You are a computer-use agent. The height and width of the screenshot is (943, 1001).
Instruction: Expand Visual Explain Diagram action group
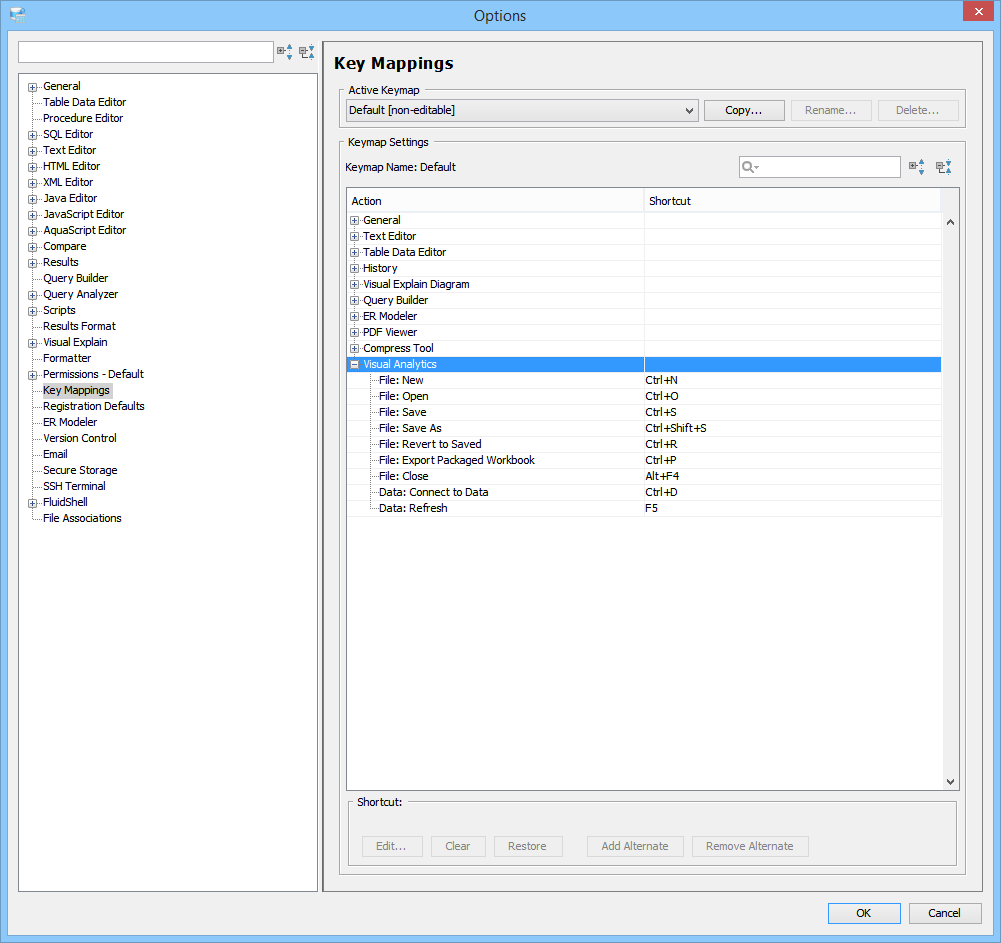point(354,284)
